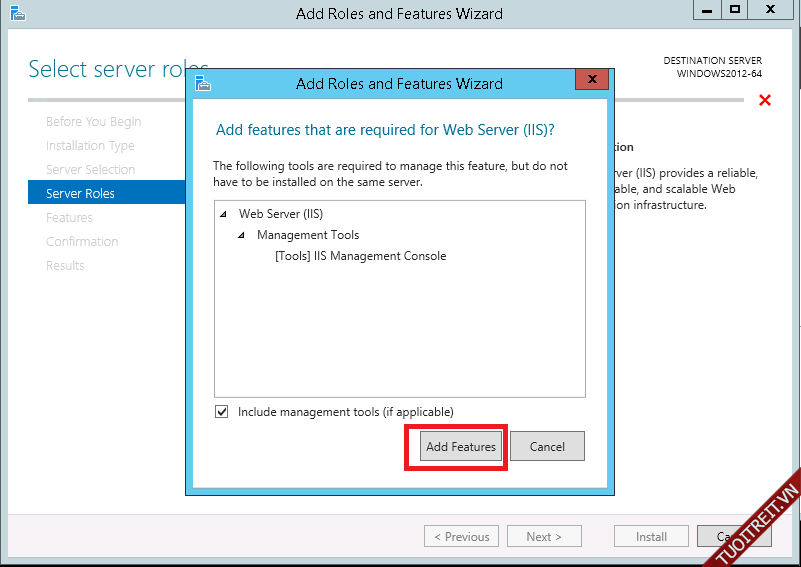
Task: Toggle the Include management tools checkbox
Action: [x=221, y=412]
